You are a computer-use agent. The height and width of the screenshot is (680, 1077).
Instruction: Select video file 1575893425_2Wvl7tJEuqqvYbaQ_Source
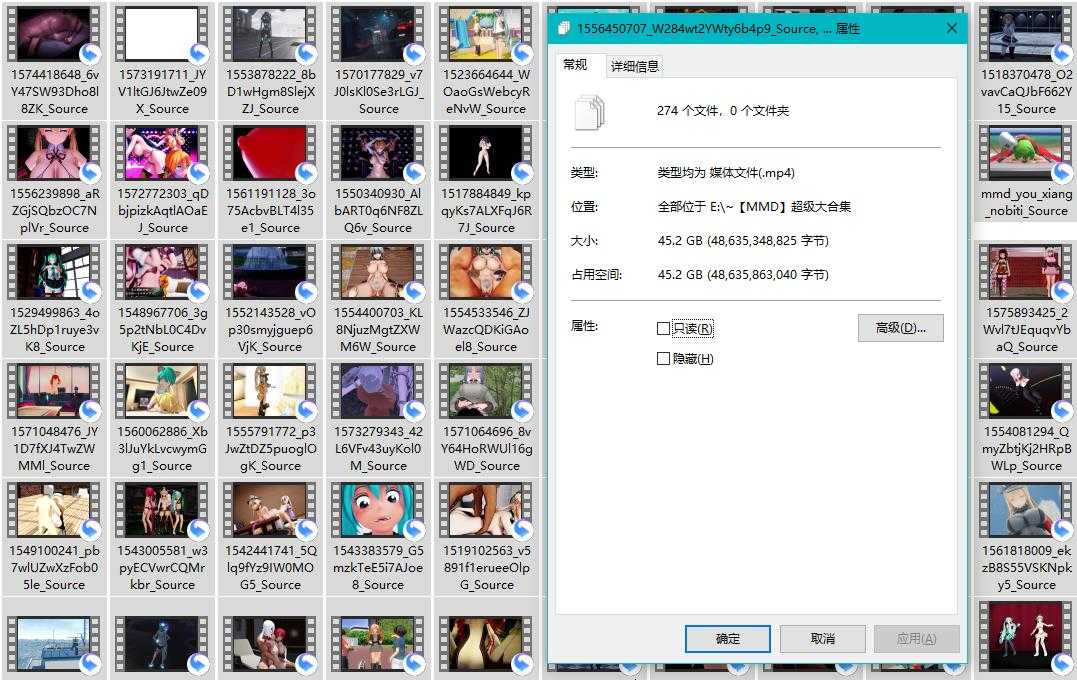pos(1025,299)
